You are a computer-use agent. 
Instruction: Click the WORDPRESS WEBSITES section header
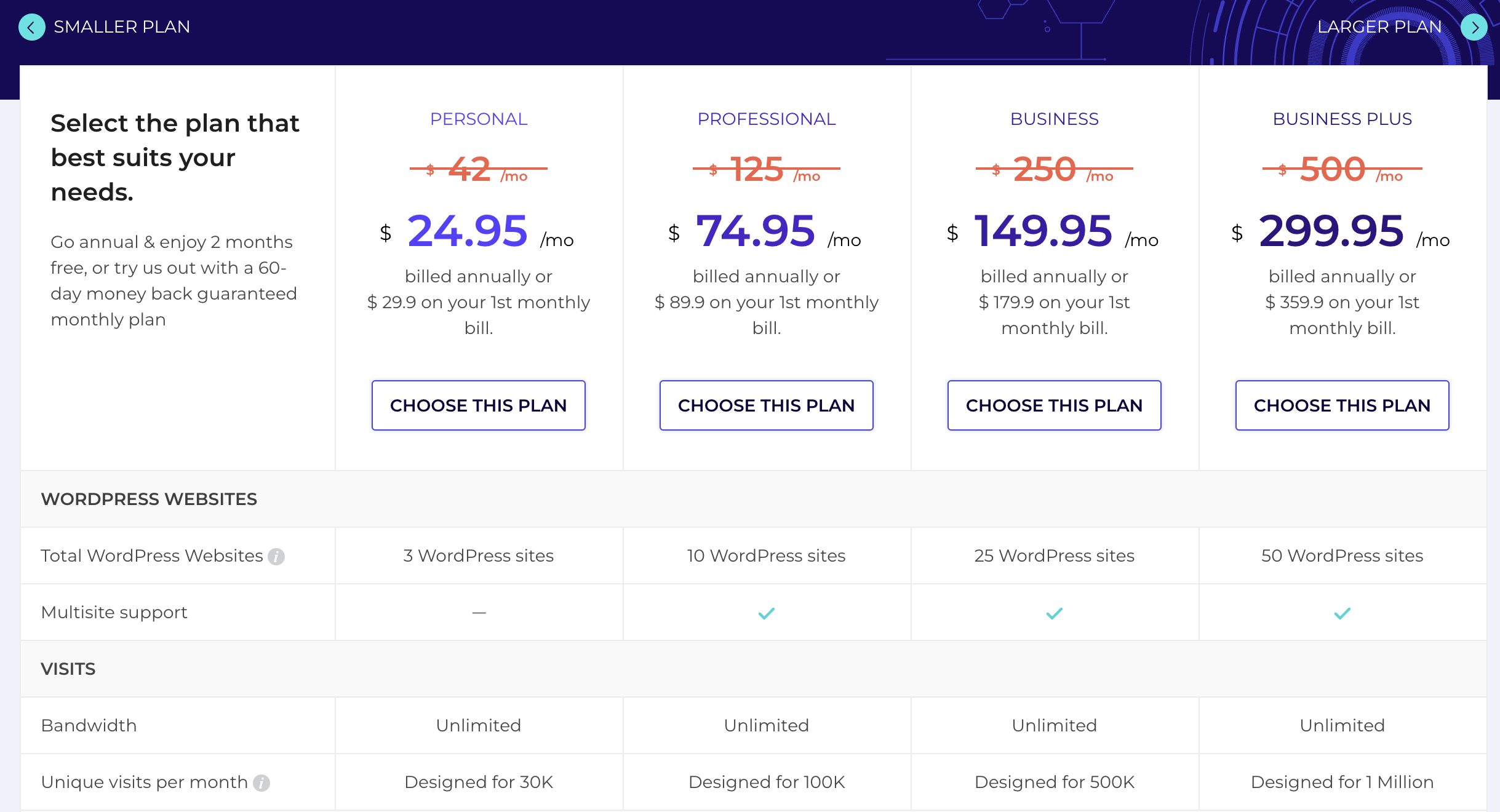(x=149, y=499)
